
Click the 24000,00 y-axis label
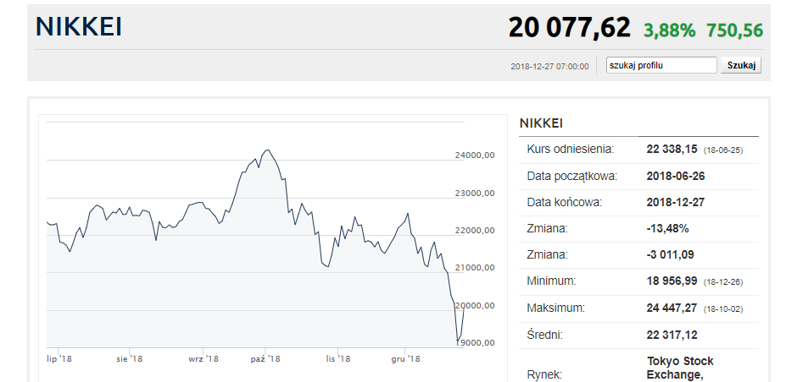pyautogui.click(x=475, y=155)
